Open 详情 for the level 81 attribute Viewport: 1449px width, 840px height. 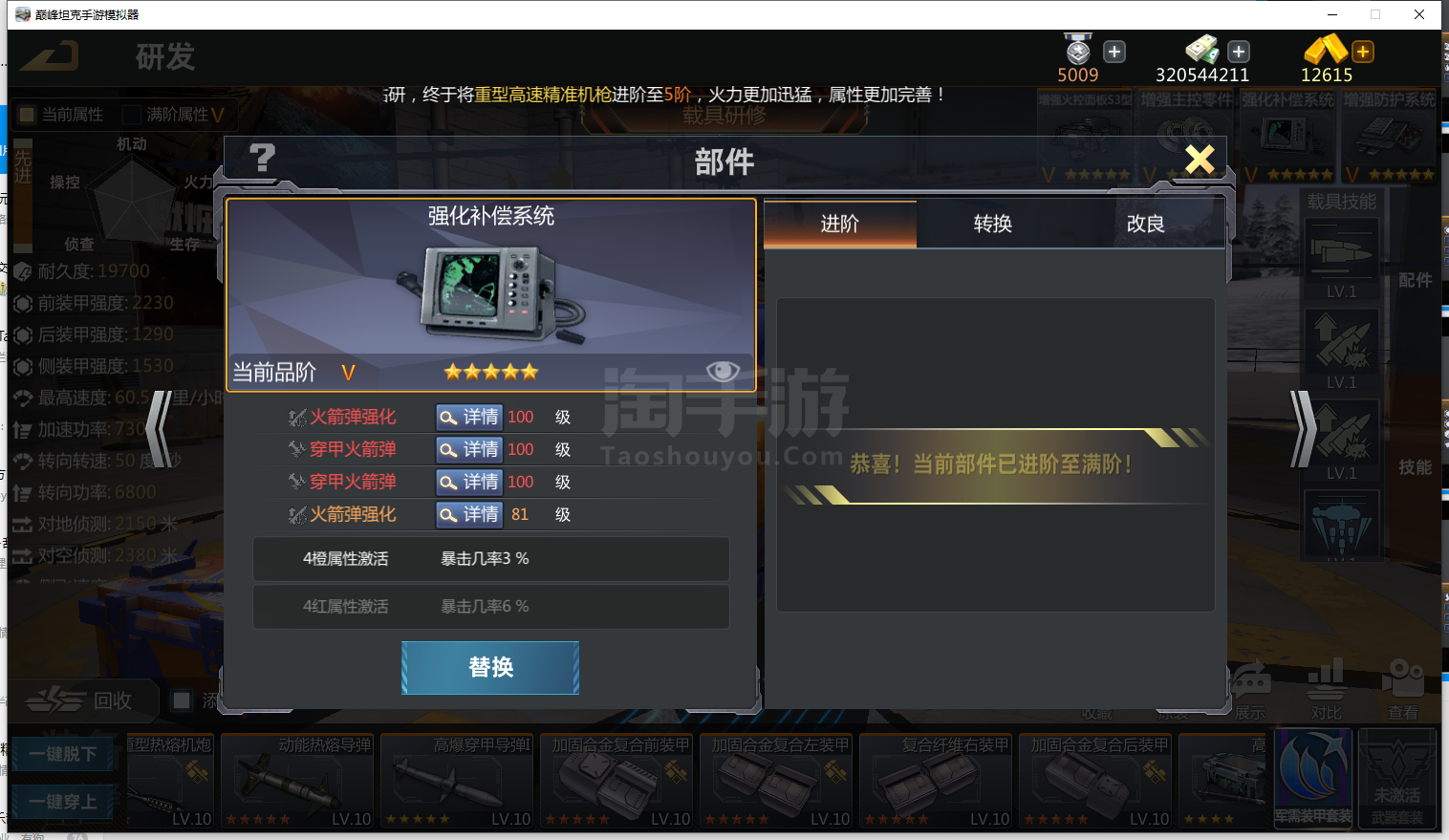point(468,514)
